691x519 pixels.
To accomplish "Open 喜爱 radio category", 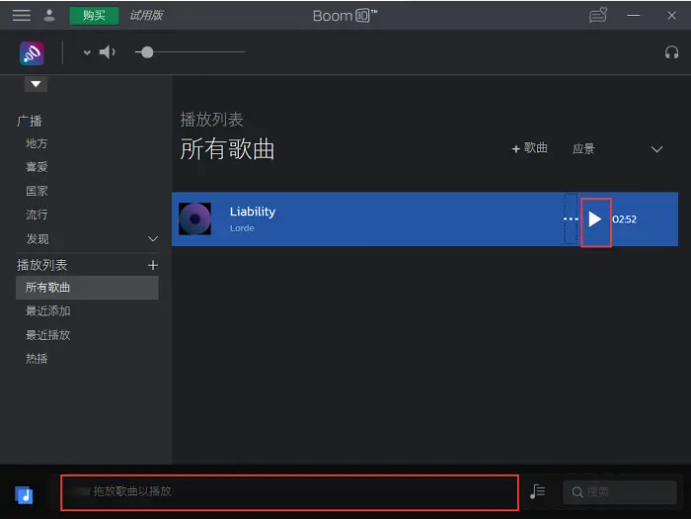I will pos(37,167).
